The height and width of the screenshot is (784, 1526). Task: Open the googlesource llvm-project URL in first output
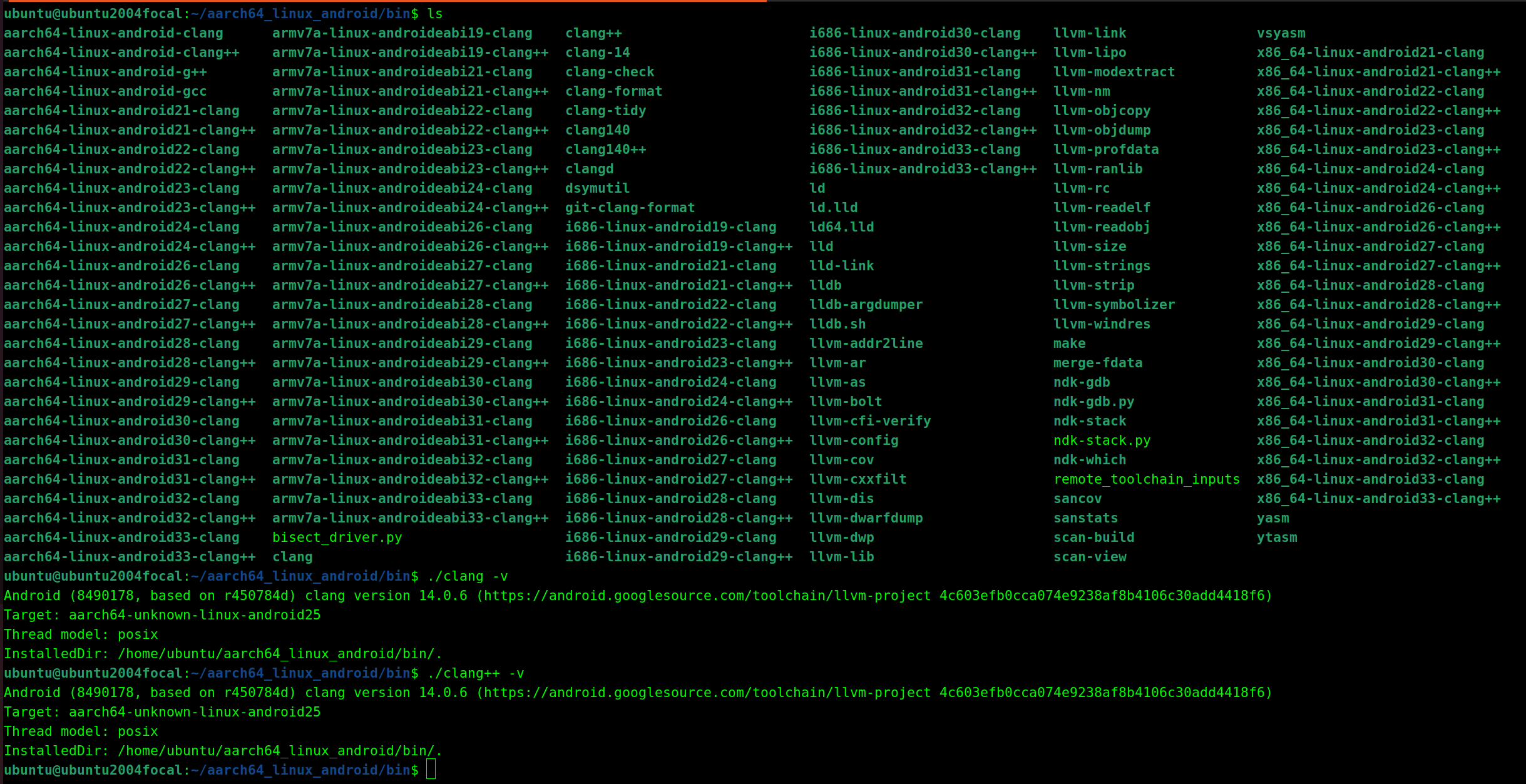(x=707, y=596)
